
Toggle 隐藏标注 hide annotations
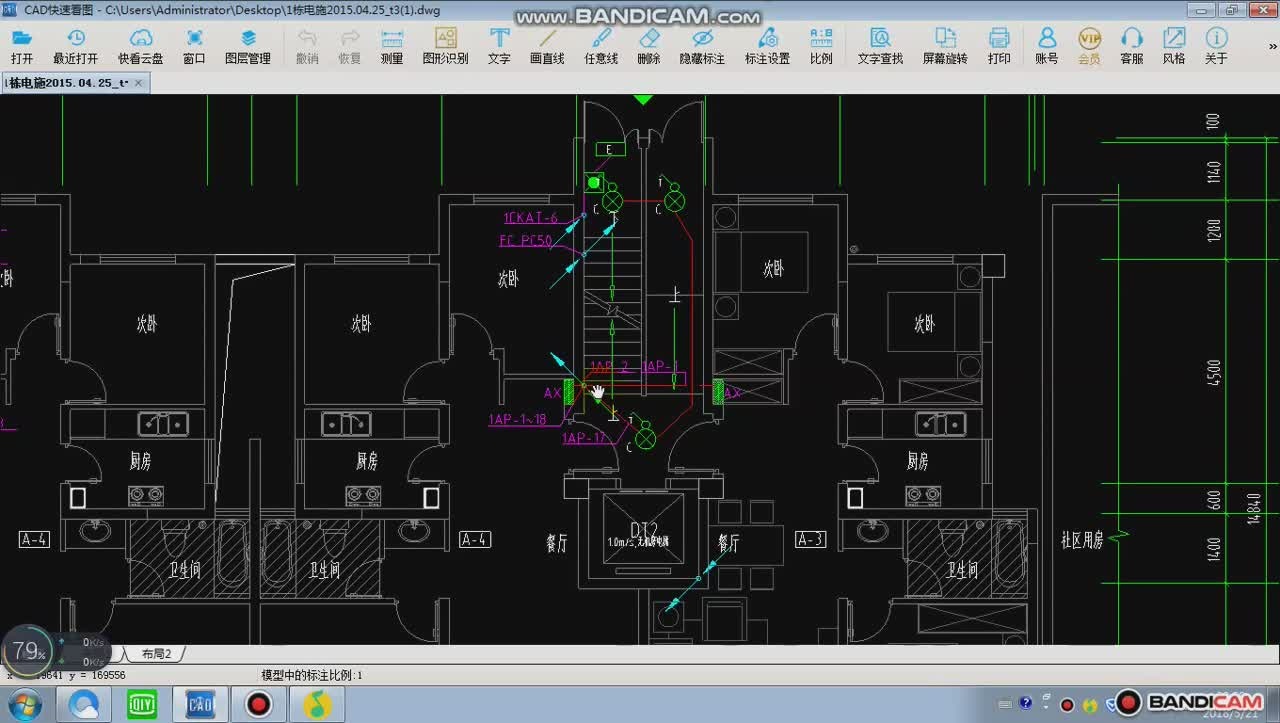click(x=702, y=46)
